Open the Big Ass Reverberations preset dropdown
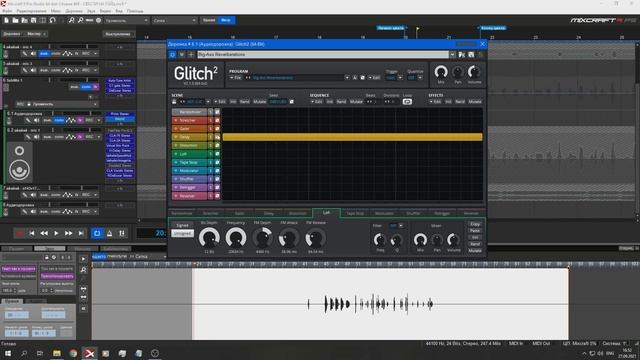The image size is (640, 360). [452, 54]
